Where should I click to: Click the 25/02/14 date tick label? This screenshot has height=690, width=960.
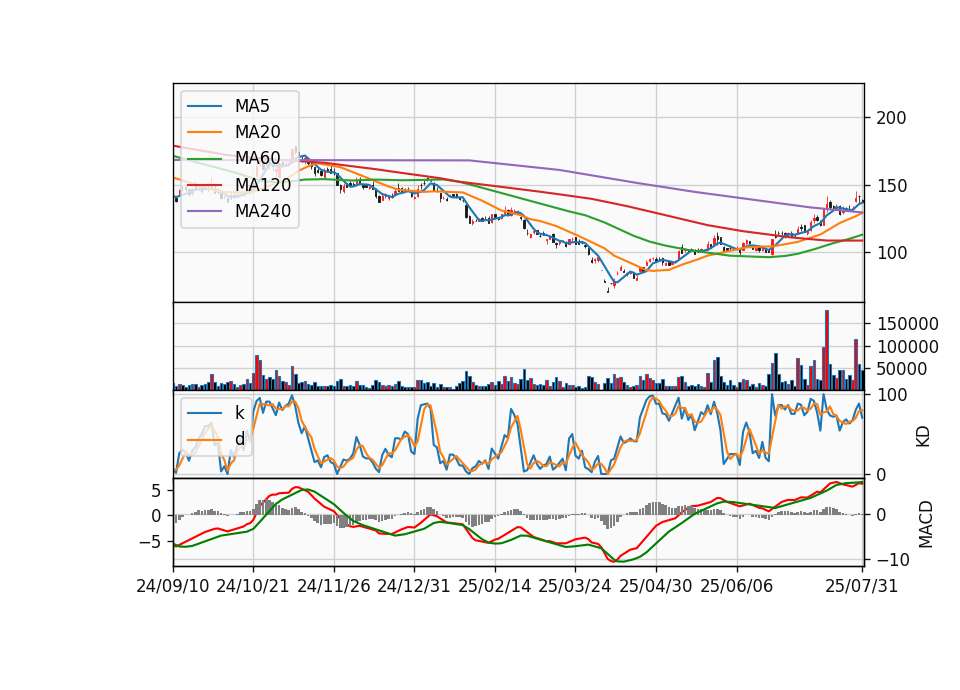(495, 586)
